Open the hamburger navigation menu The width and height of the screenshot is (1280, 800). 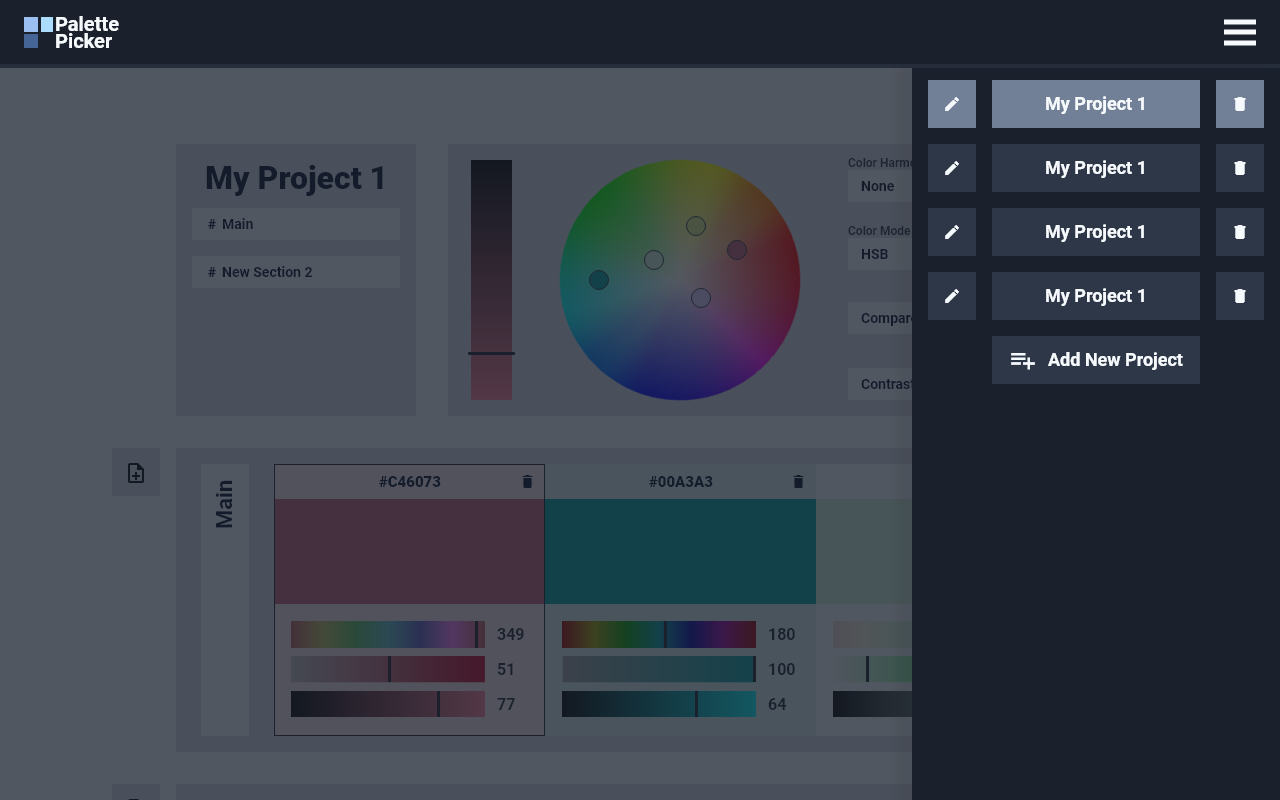pyautogui.click(x=1240, y=32)
